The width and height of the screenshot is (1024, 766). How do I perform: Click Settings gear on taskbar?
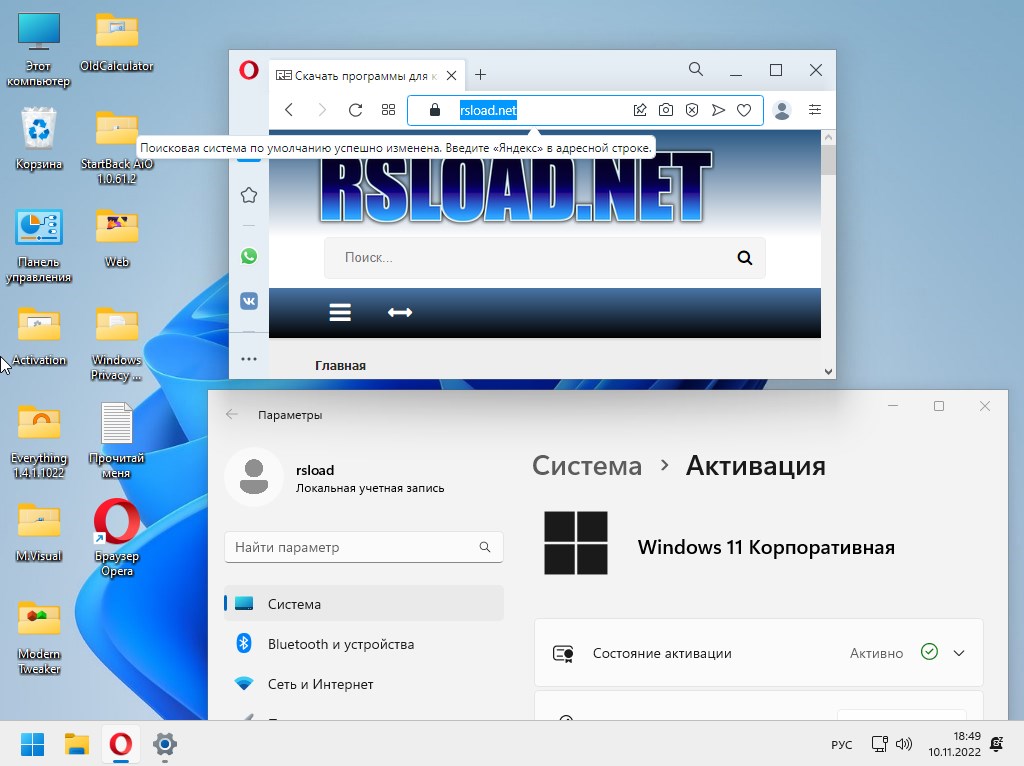(x=165, y=744)
